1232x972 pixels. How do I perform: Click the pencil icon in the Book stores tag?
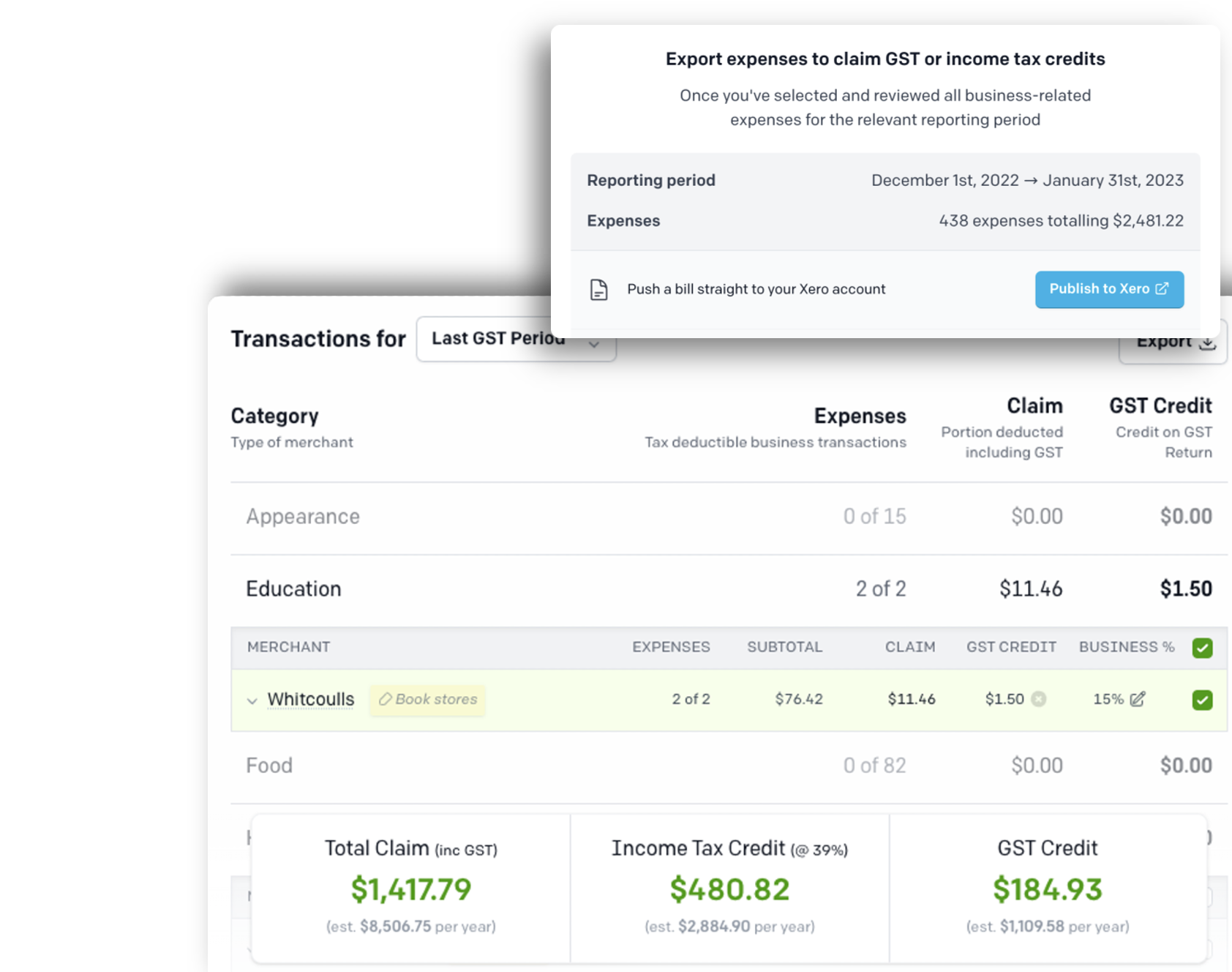click(x=386, y=699)
